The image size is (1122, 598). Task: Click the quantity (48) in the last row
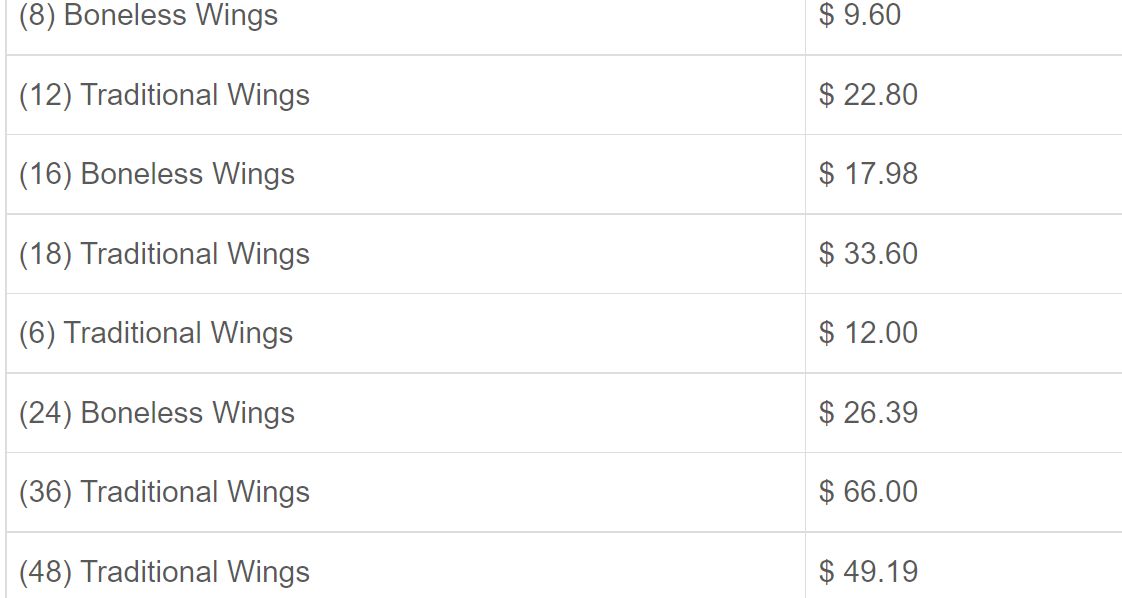(x=46, y=572)
